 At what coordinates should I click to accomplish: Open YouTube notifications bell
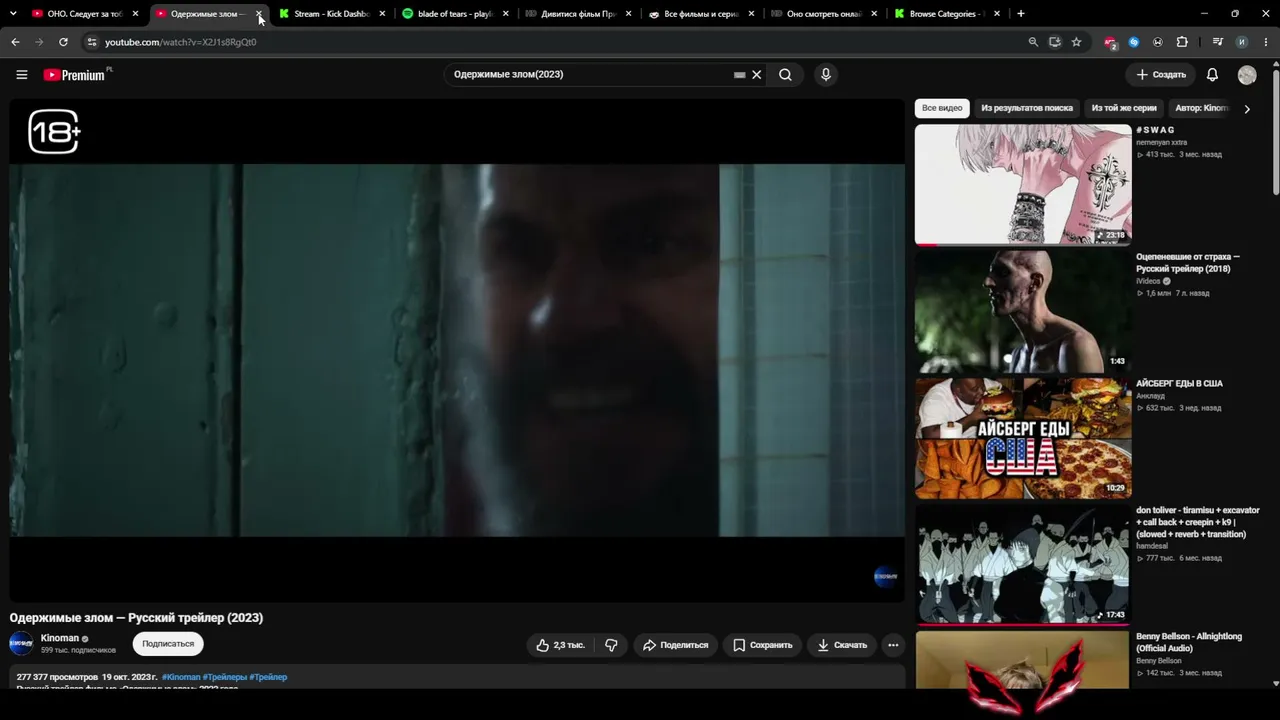click(1212, 75)
